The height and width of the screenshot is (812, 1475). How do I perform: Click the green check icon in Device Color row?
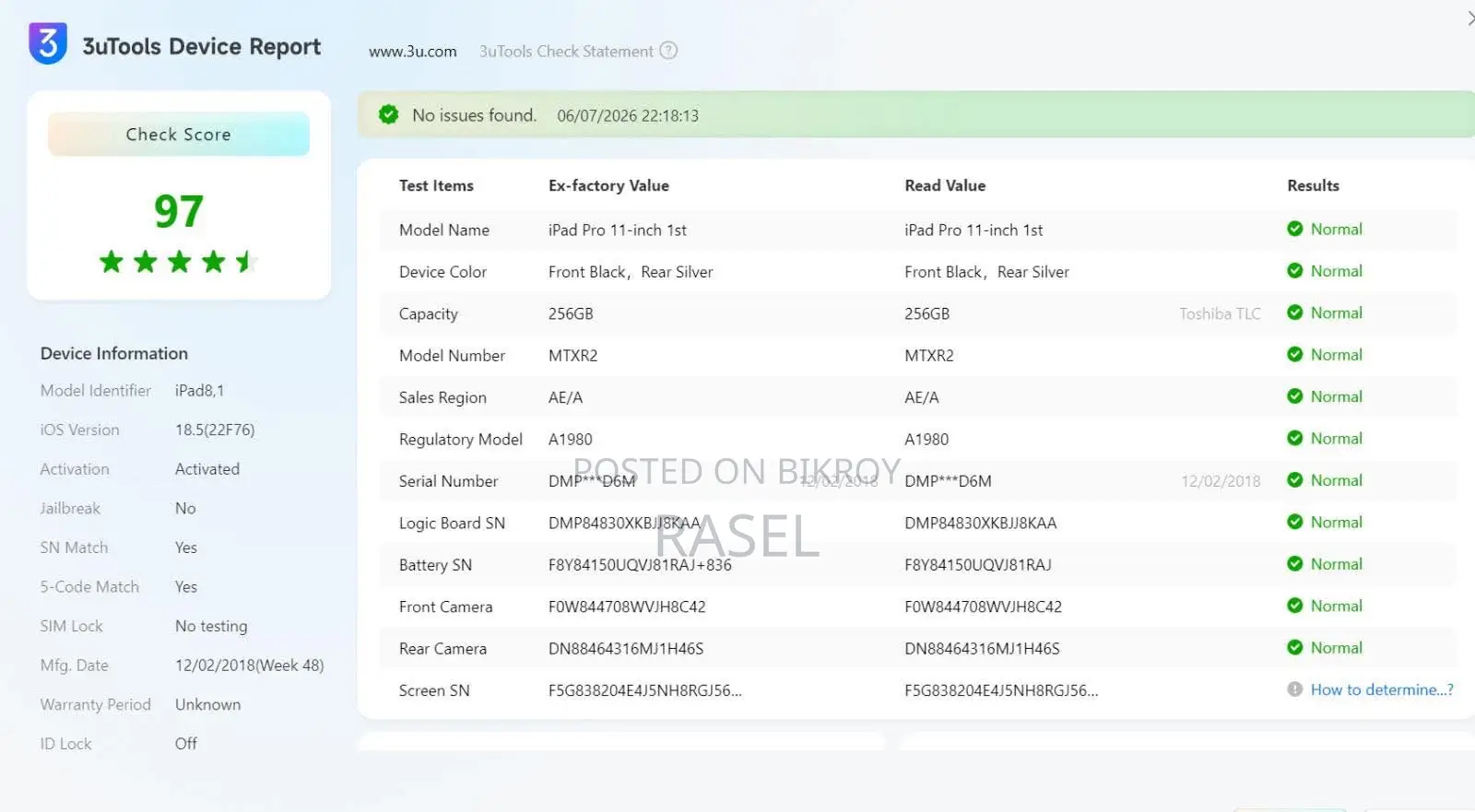tap(1295, 271)
